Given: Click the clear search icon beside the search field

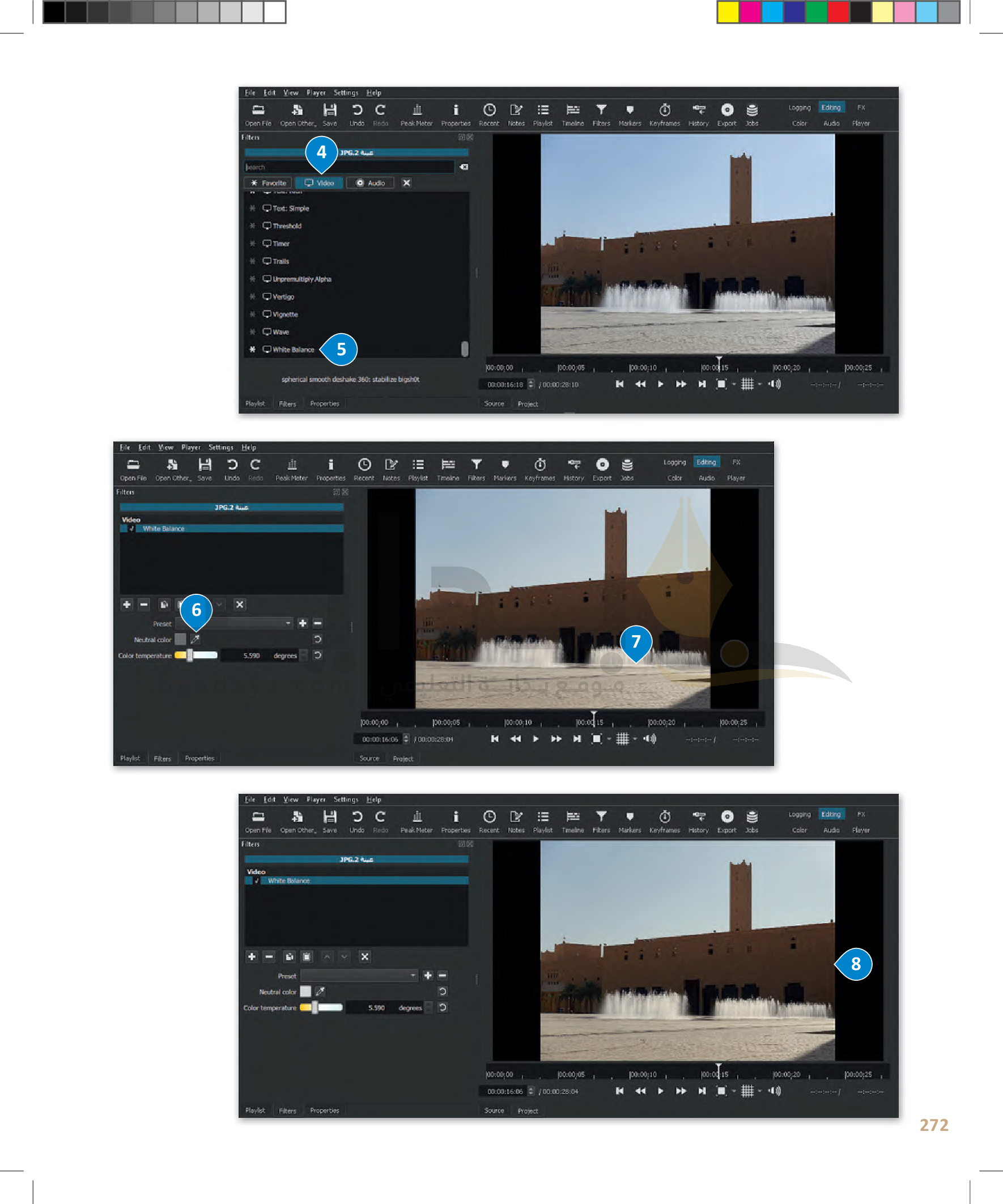Looking at the screenshot, I should click(464, 167).
